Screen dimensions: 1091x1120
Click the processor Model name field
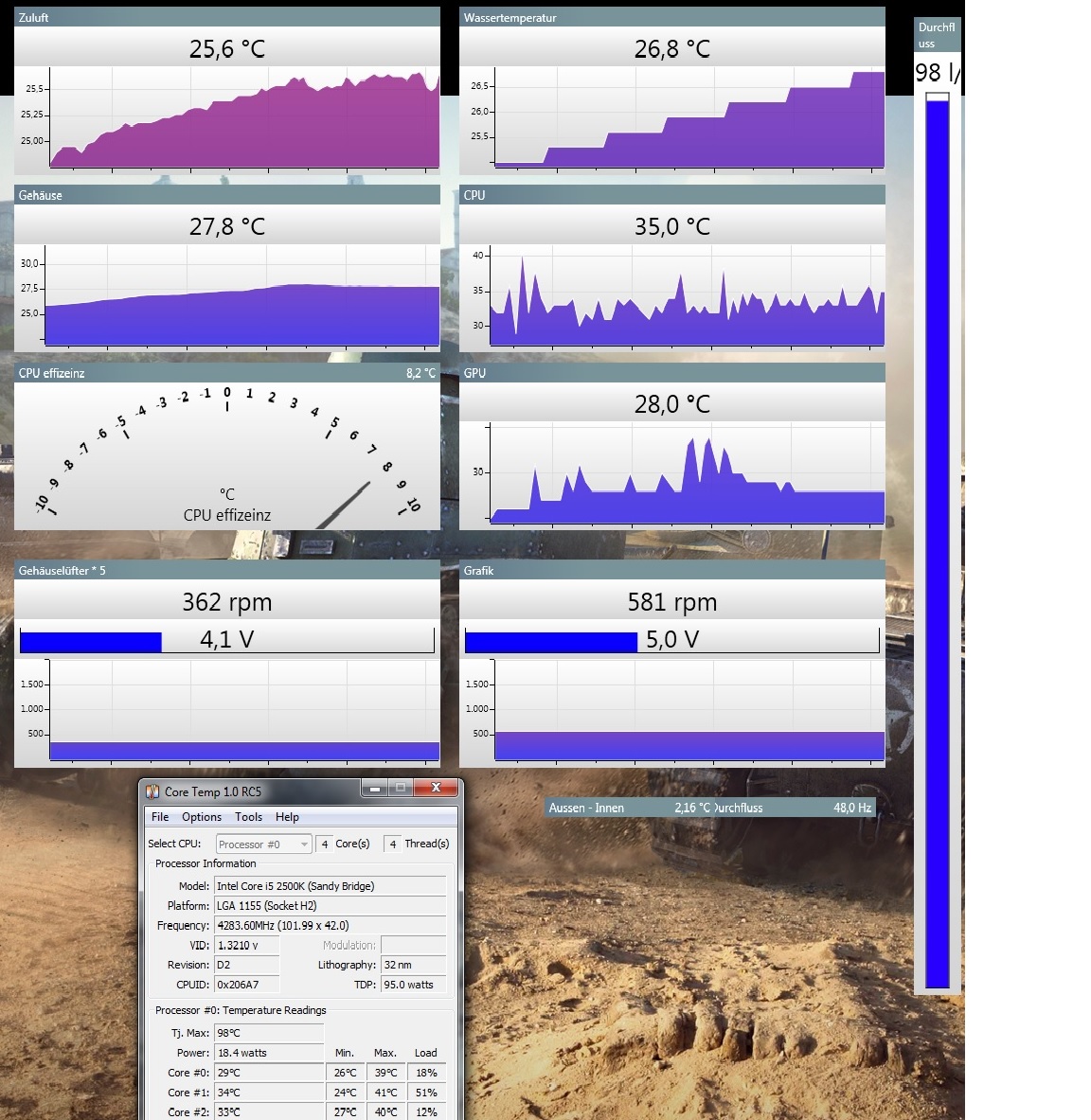(330, 886)
